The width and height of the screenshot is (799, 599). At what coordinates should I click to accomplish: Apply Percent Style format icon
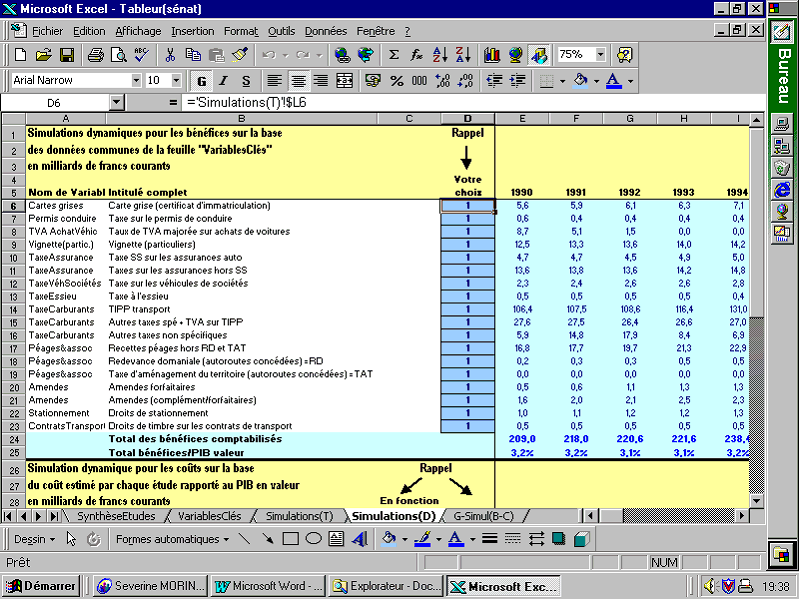pos(397,80)
